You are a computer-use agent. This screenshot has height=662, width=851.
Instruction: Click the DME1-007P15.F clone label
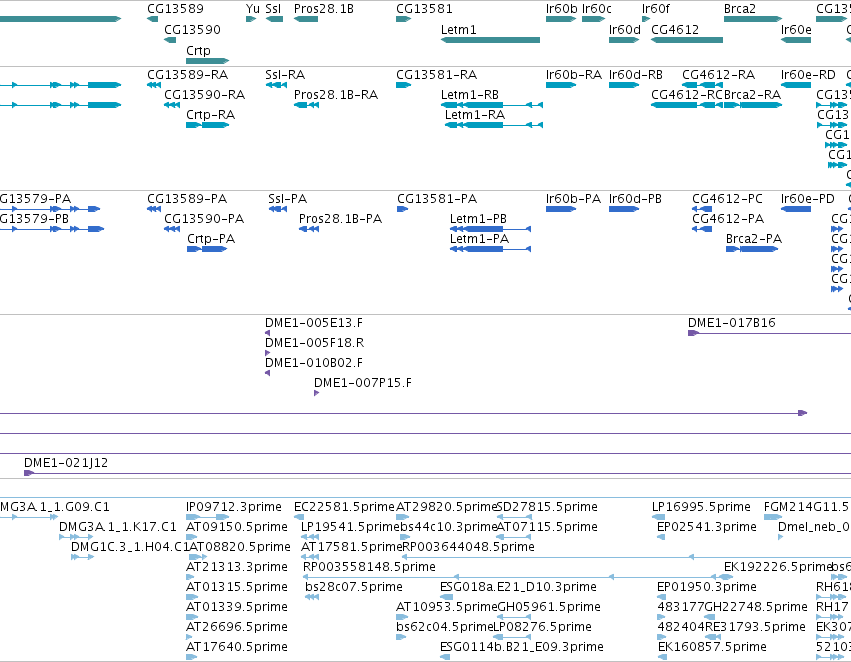pos(363,383)
